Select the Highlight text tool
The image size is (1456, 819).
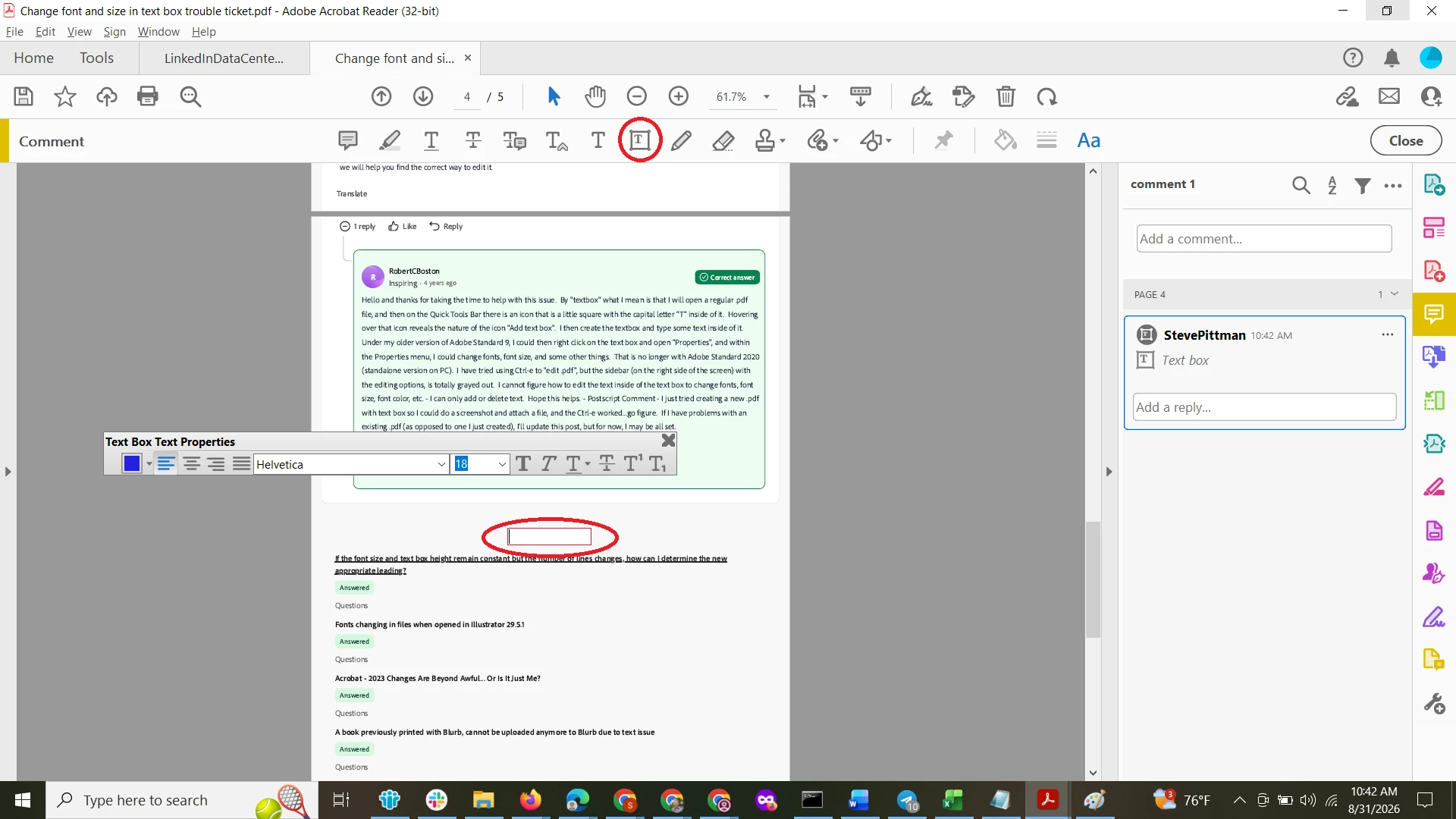[390, 140]
